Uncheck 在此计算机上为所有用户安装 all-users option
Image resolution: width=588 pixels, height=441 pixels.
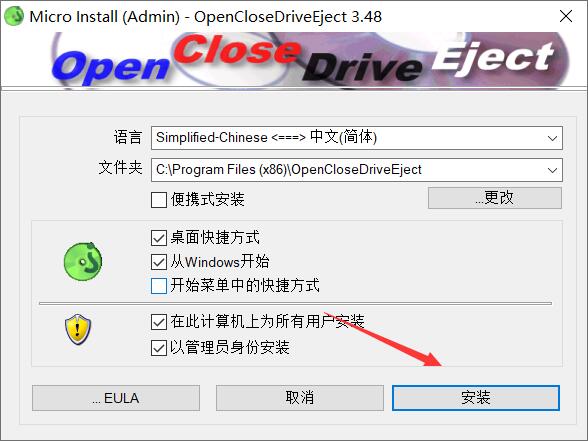[159, 322]
